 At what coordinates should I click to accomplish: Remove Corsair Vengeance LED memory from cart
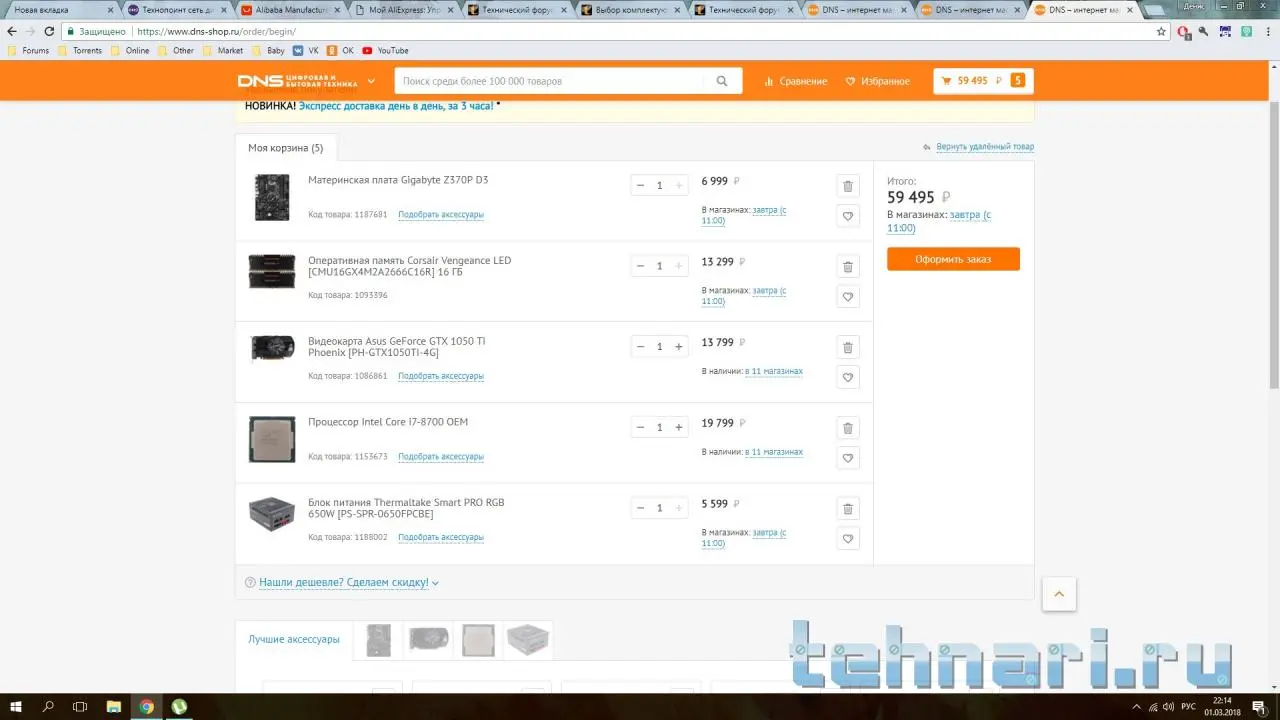(x=848, y=267)
